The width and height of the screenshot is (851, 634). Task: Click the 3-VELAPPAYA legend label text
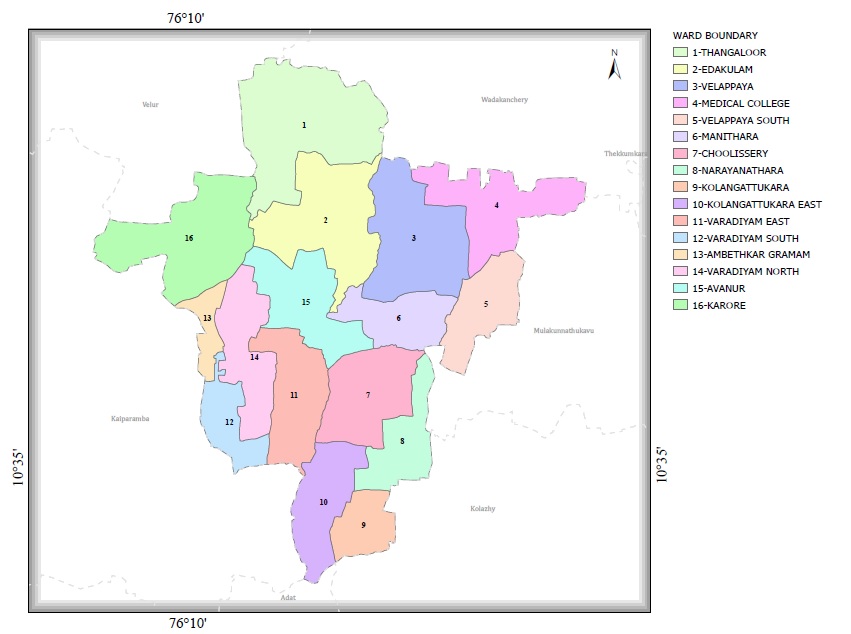(722, 86)
